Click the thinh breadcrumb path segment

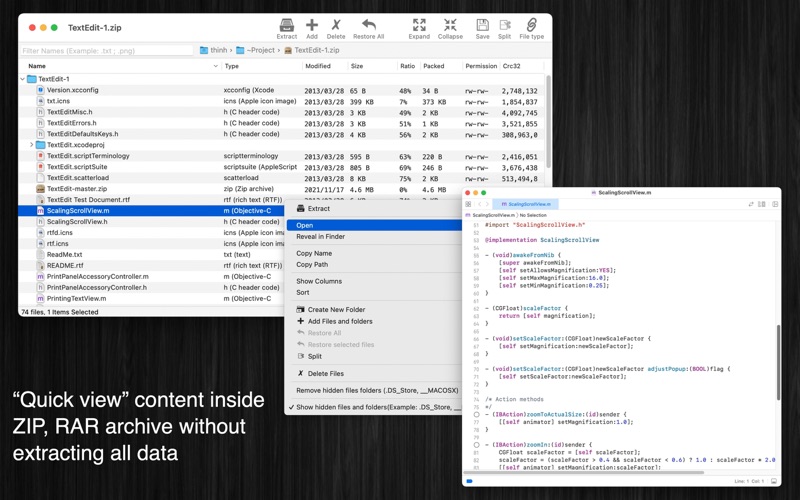coord(214,50)
